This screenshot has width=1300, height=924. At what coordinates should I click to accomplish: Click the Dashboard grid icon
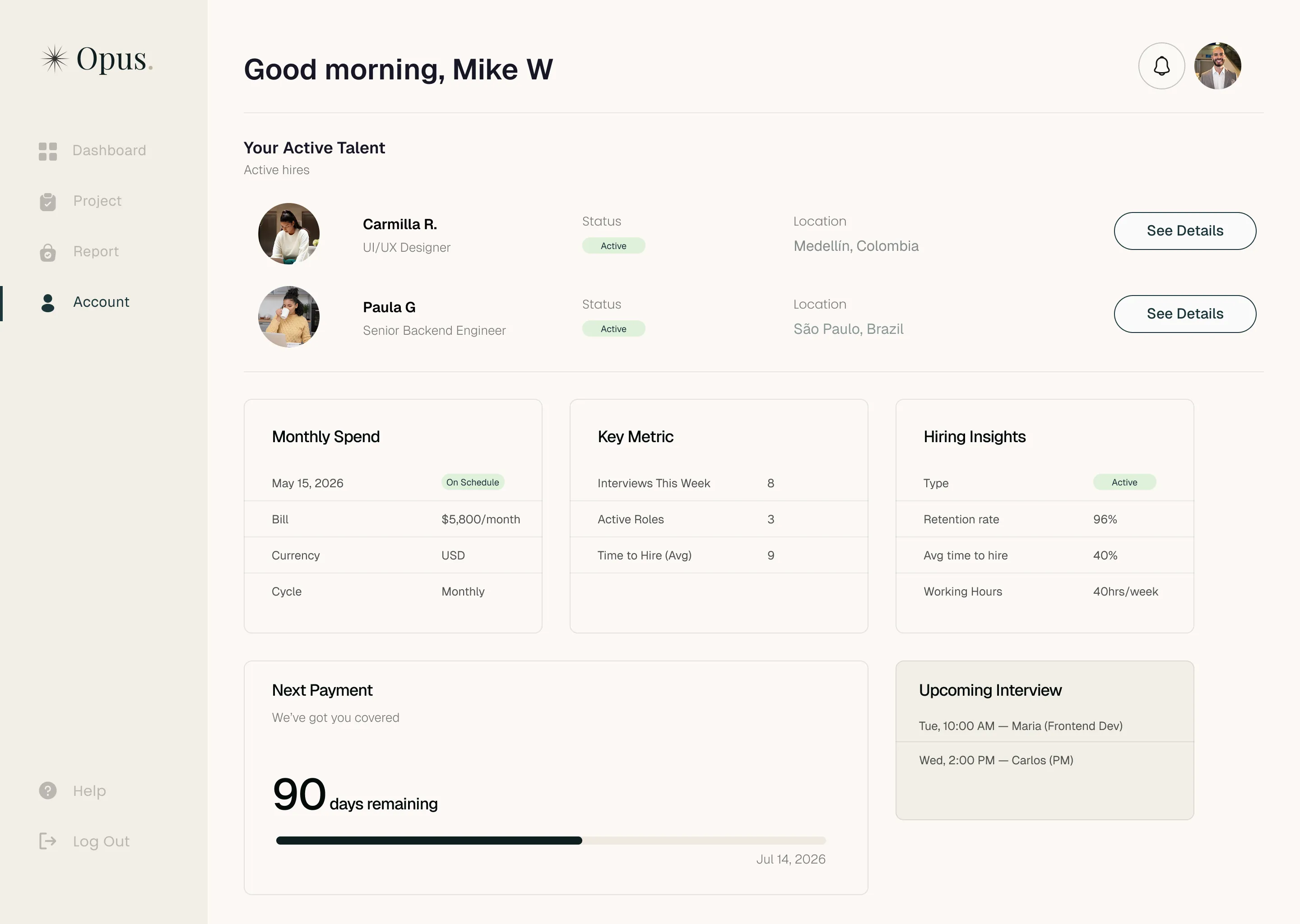pos(48,151)
